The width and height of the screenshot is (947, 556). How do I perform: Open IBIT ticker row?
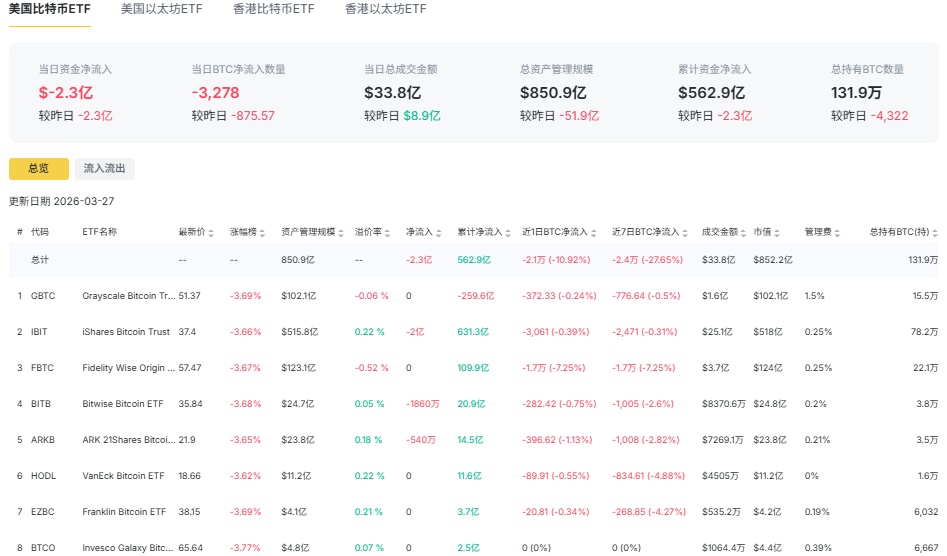click(x=39, y=332)
